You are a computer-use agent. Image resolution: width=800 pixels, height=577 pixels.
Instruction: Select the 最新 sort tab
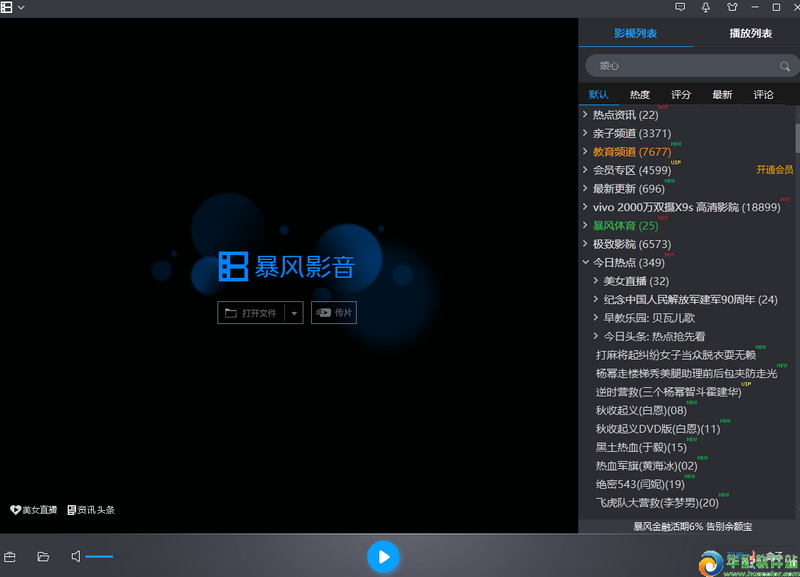click(722, 94)
